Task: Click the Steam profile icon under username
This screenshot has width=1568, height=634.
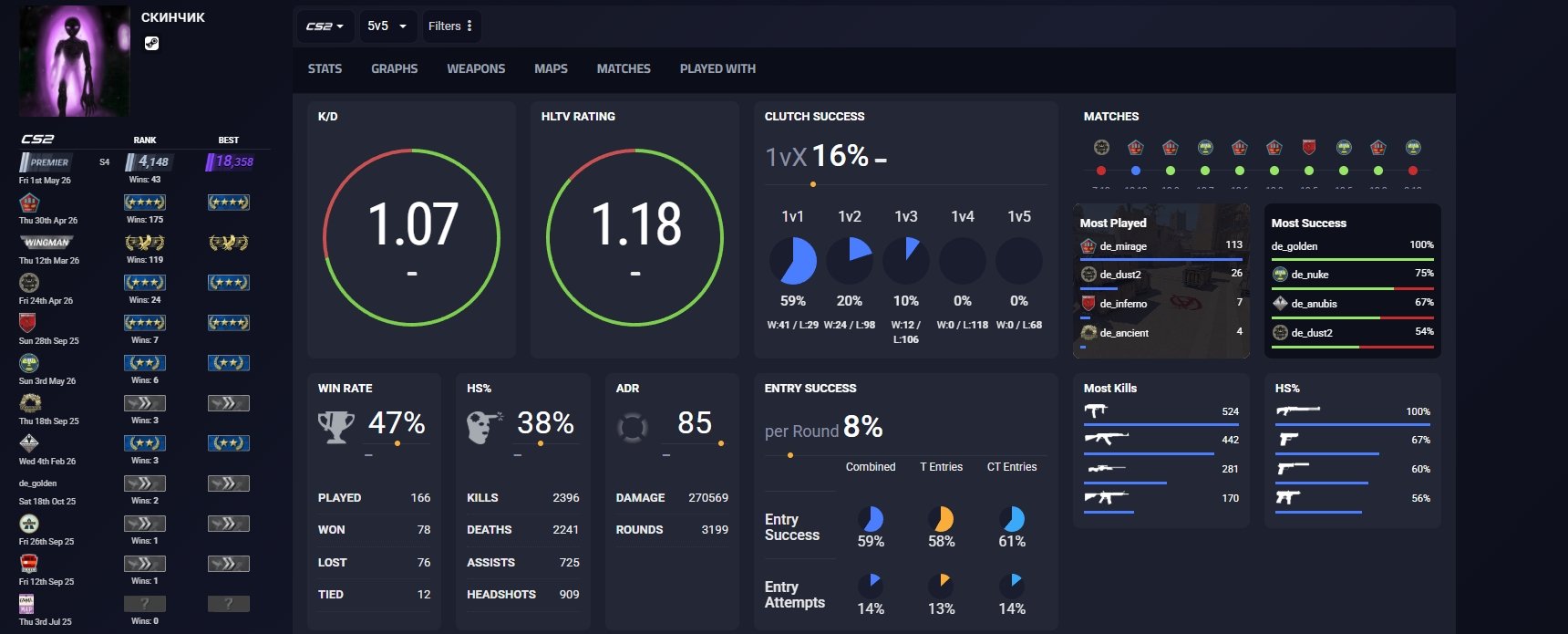Action: pos(151,43)
